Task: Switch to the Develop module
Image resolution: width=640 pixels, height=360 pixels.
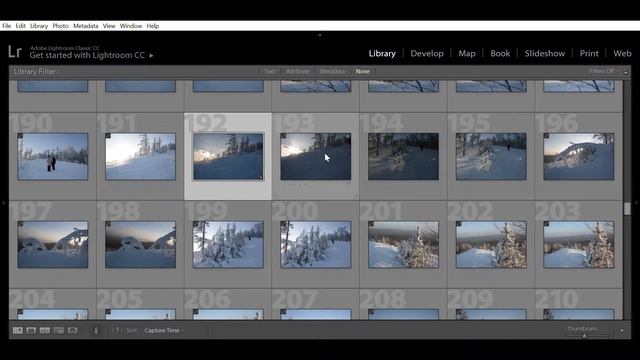Action: tap(427, 53)
